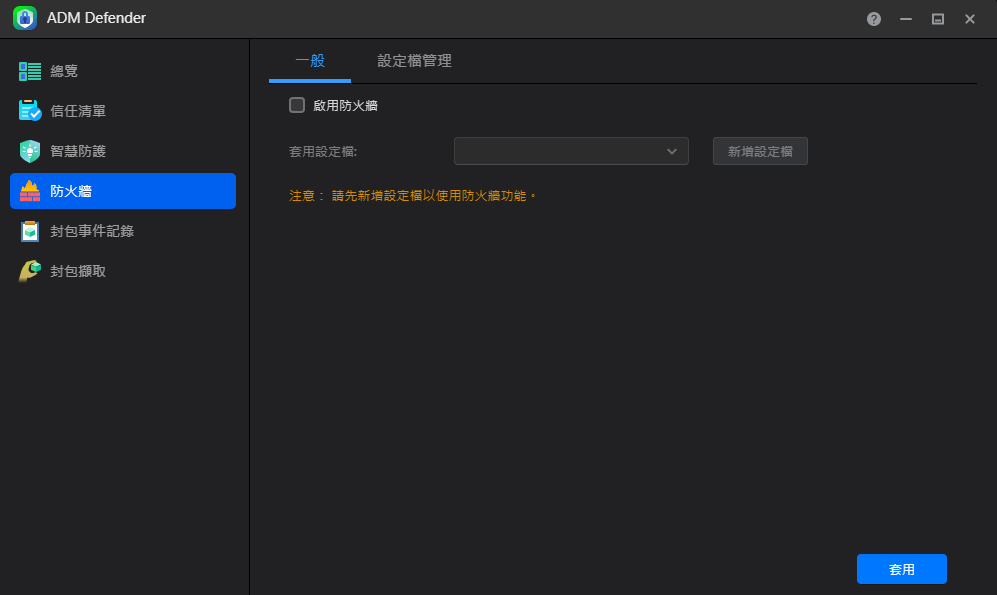Click the ADM Defender title text
The width and height of the screenshot is (997, 595).
pos(96,18)
